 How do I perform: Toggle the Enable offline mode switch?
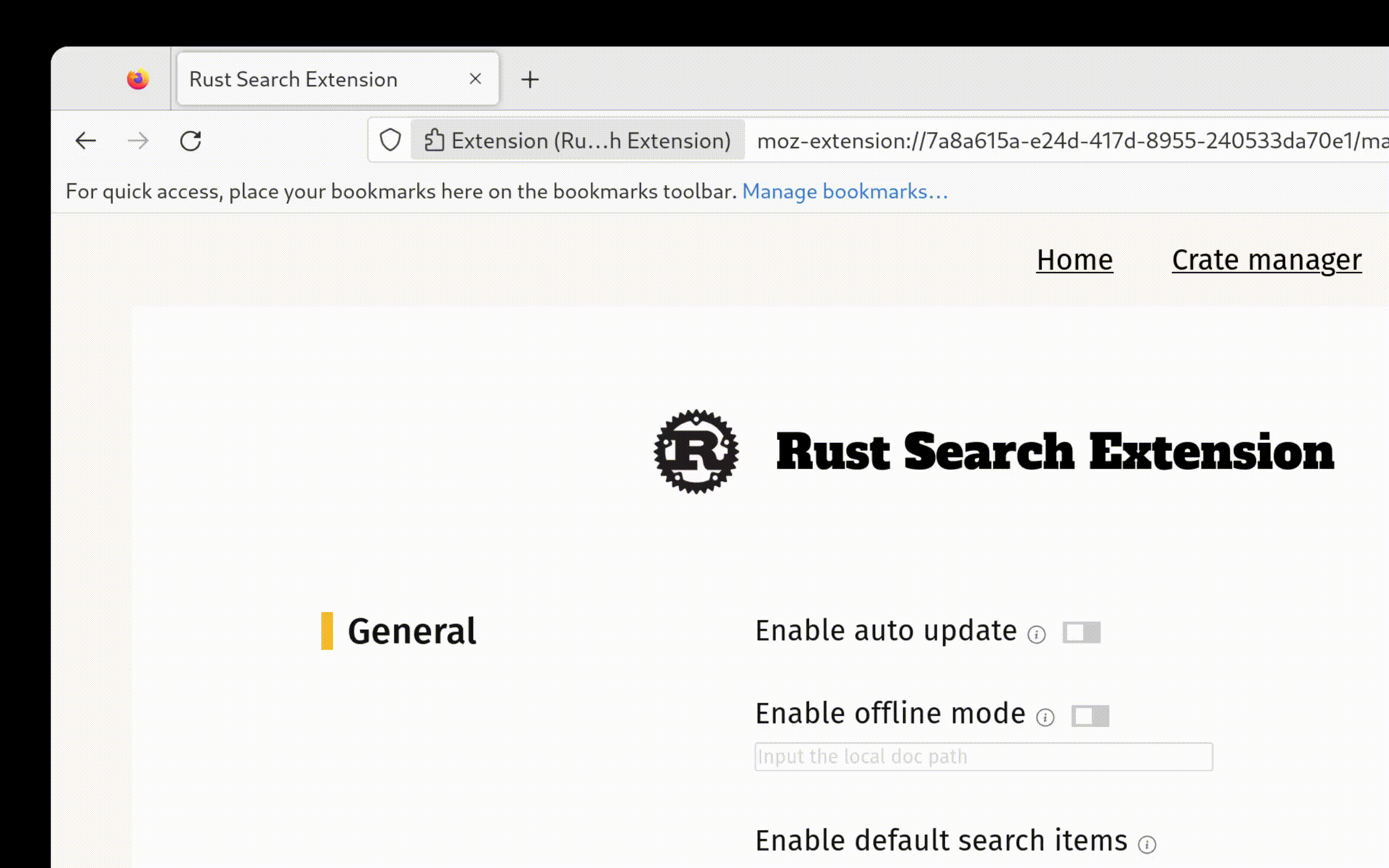[x=1090, y=716]
